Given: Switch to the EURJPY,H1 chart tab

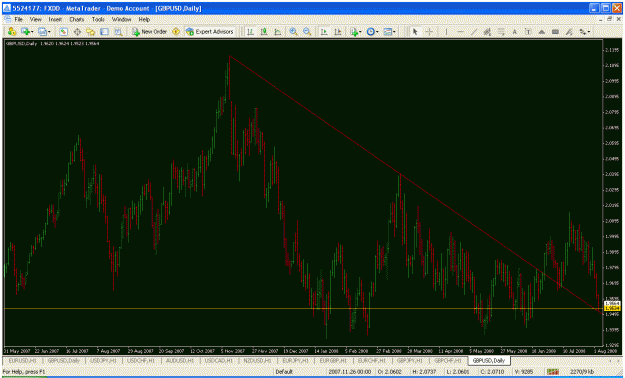Looking at the screenshot, I should (x=295, y=360).
